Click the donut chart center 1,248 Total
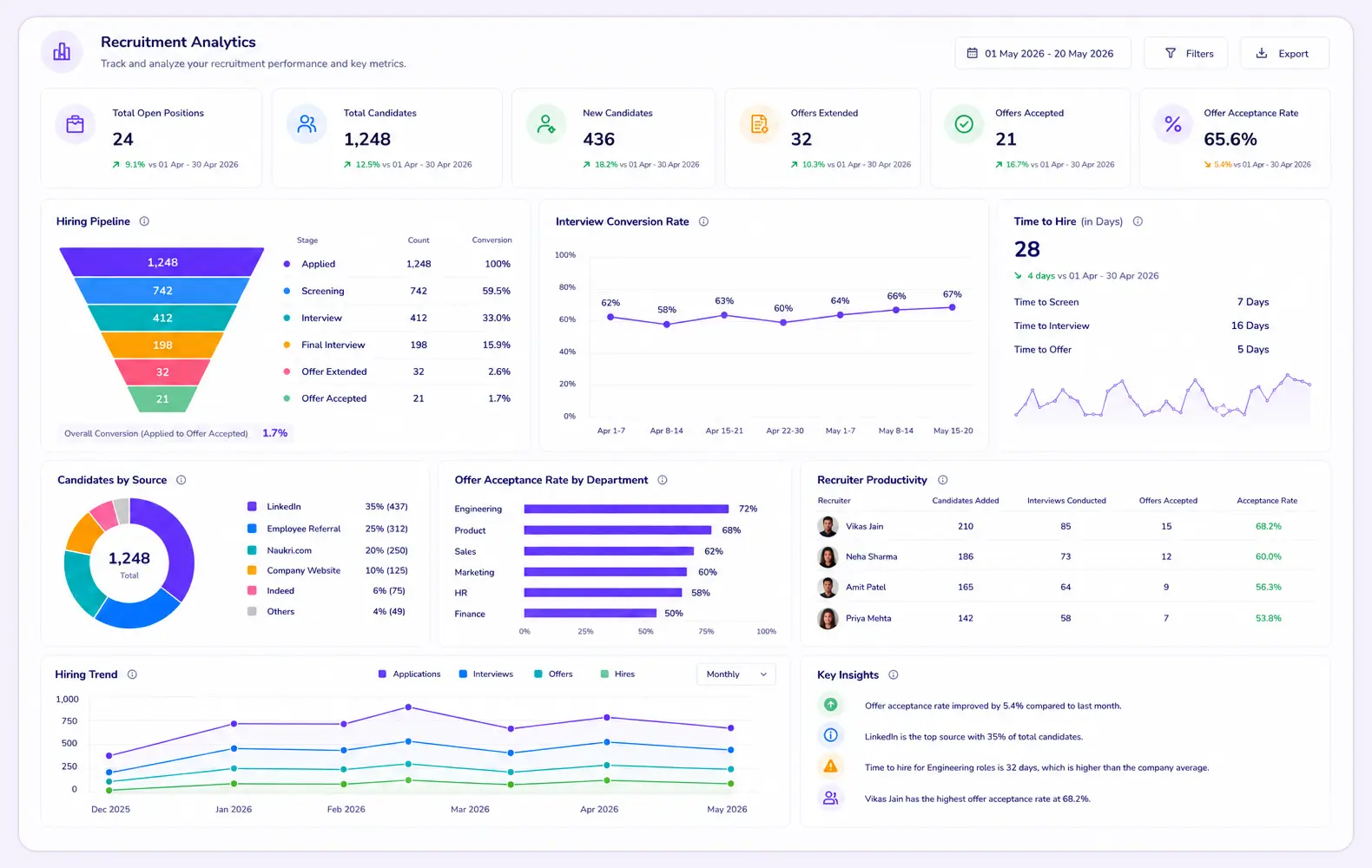The image size is (1372, 868). coord(129,564)
